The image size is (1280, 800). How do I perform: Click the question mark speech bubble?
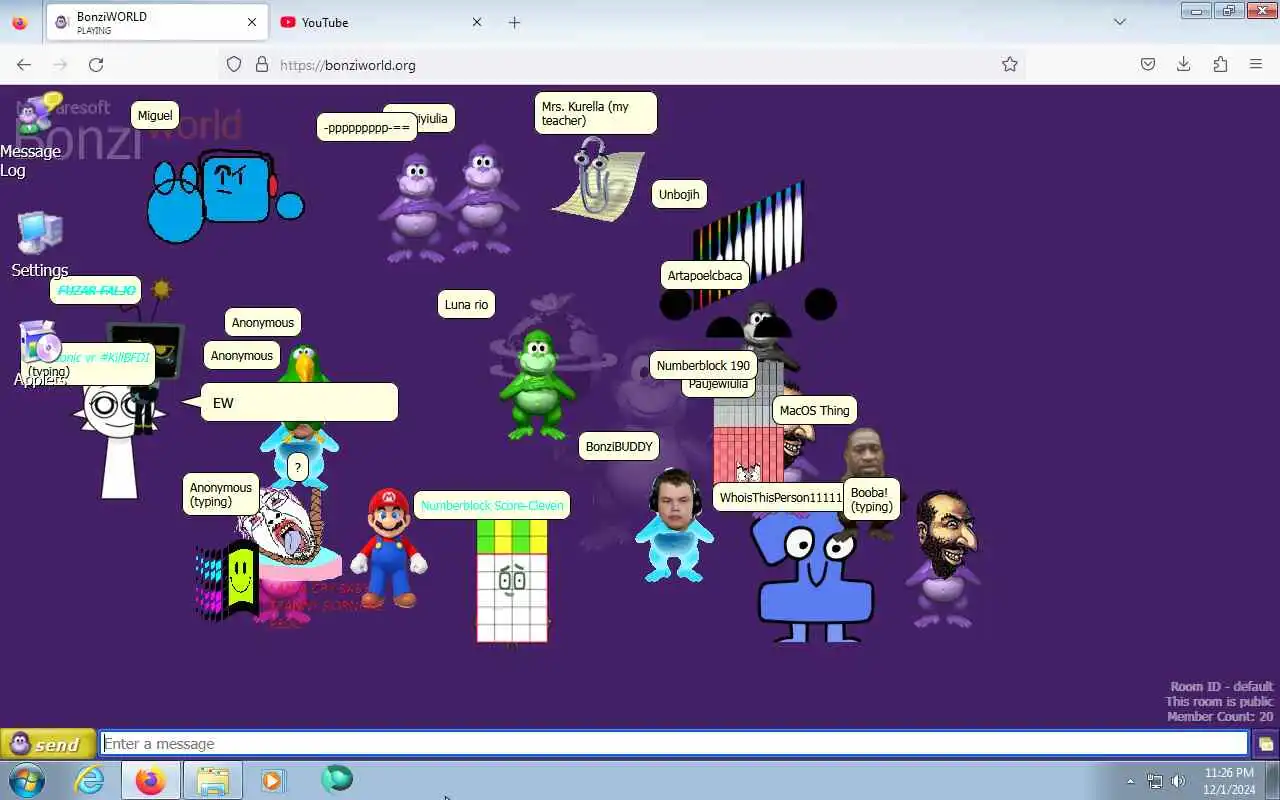[x=297, y=468]
